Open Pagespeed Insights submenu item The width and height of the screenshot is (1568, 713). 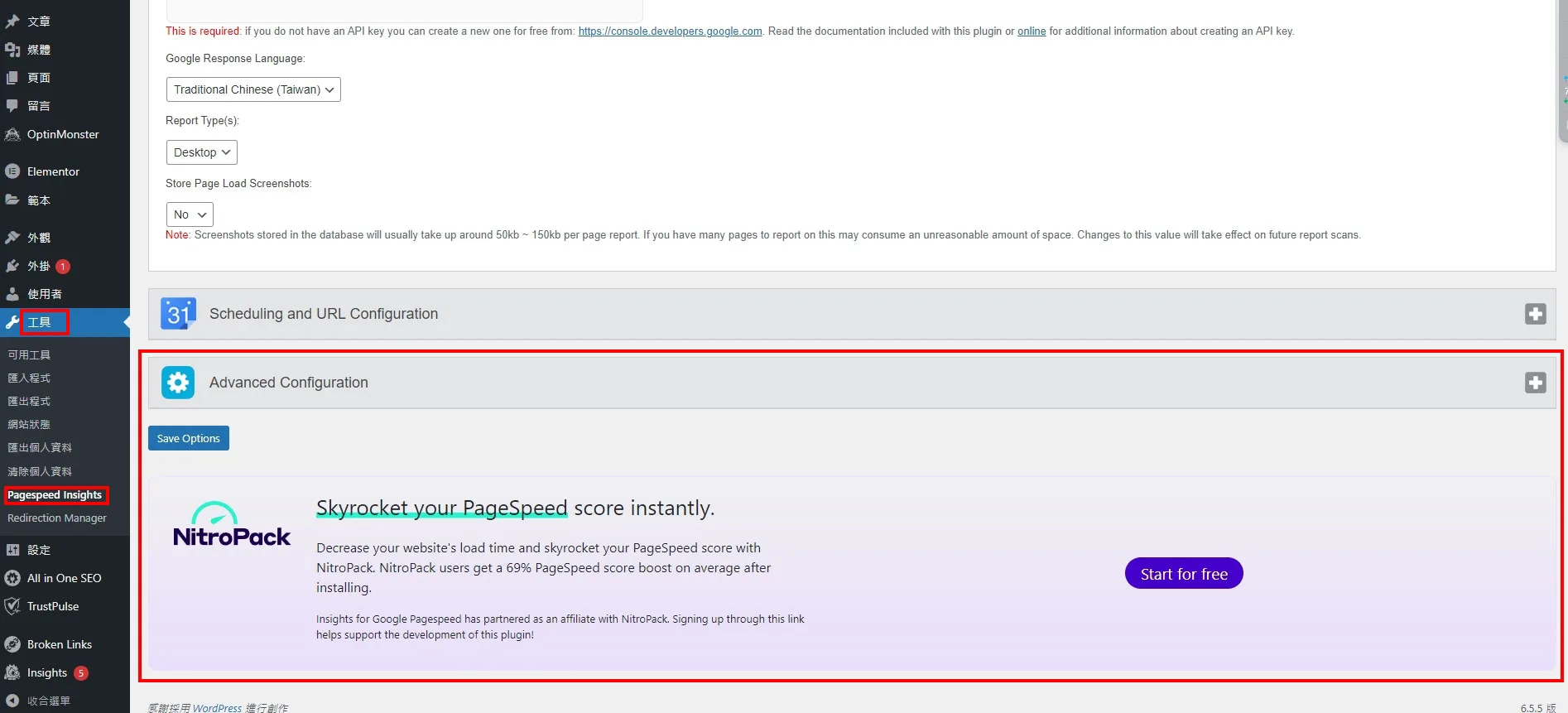(55, 495)
